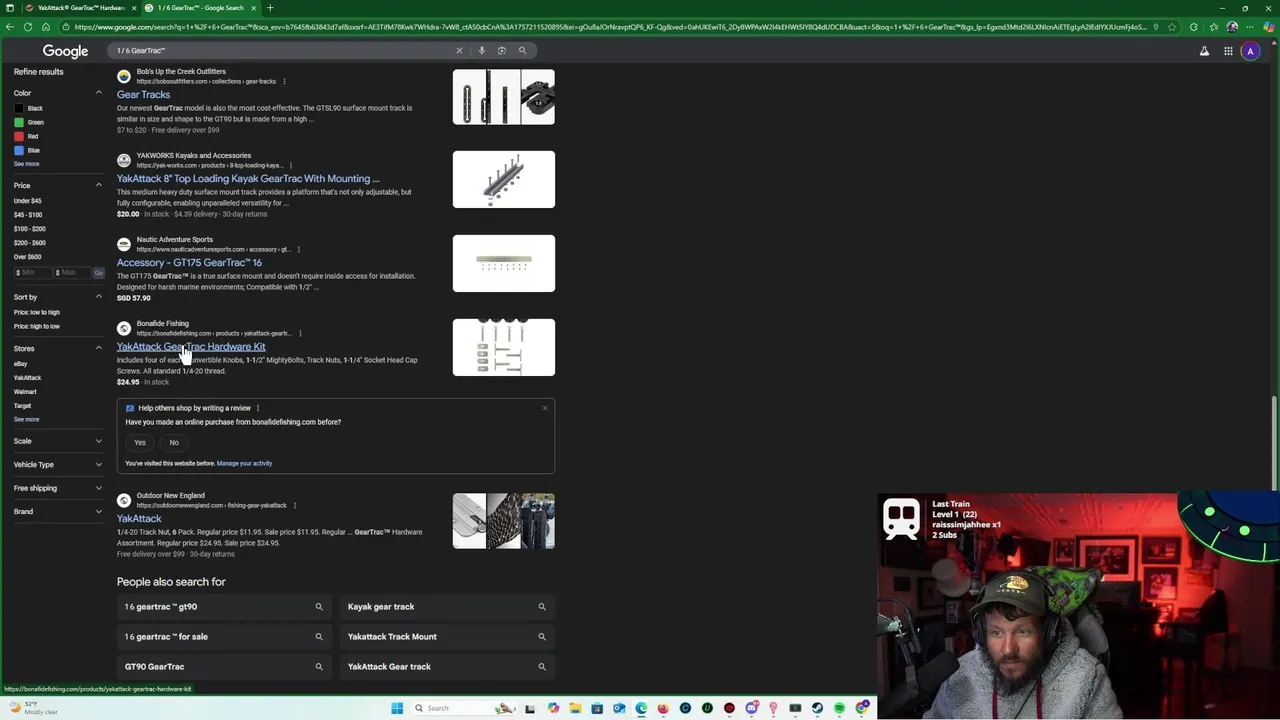Open more options for Bob's Up the Creek result
This screenshot has width=1280, height=720.
pyautogui.click(x=284, y=81)
